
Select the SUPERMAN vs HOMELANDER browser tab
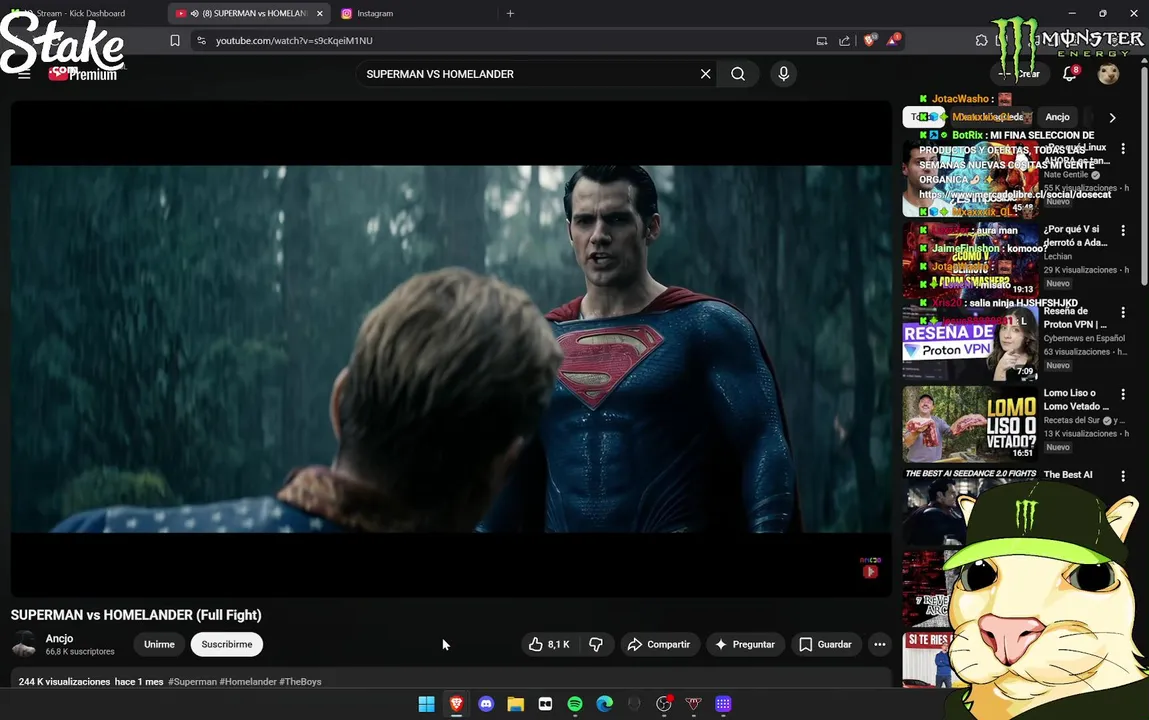tap(249, 13)
